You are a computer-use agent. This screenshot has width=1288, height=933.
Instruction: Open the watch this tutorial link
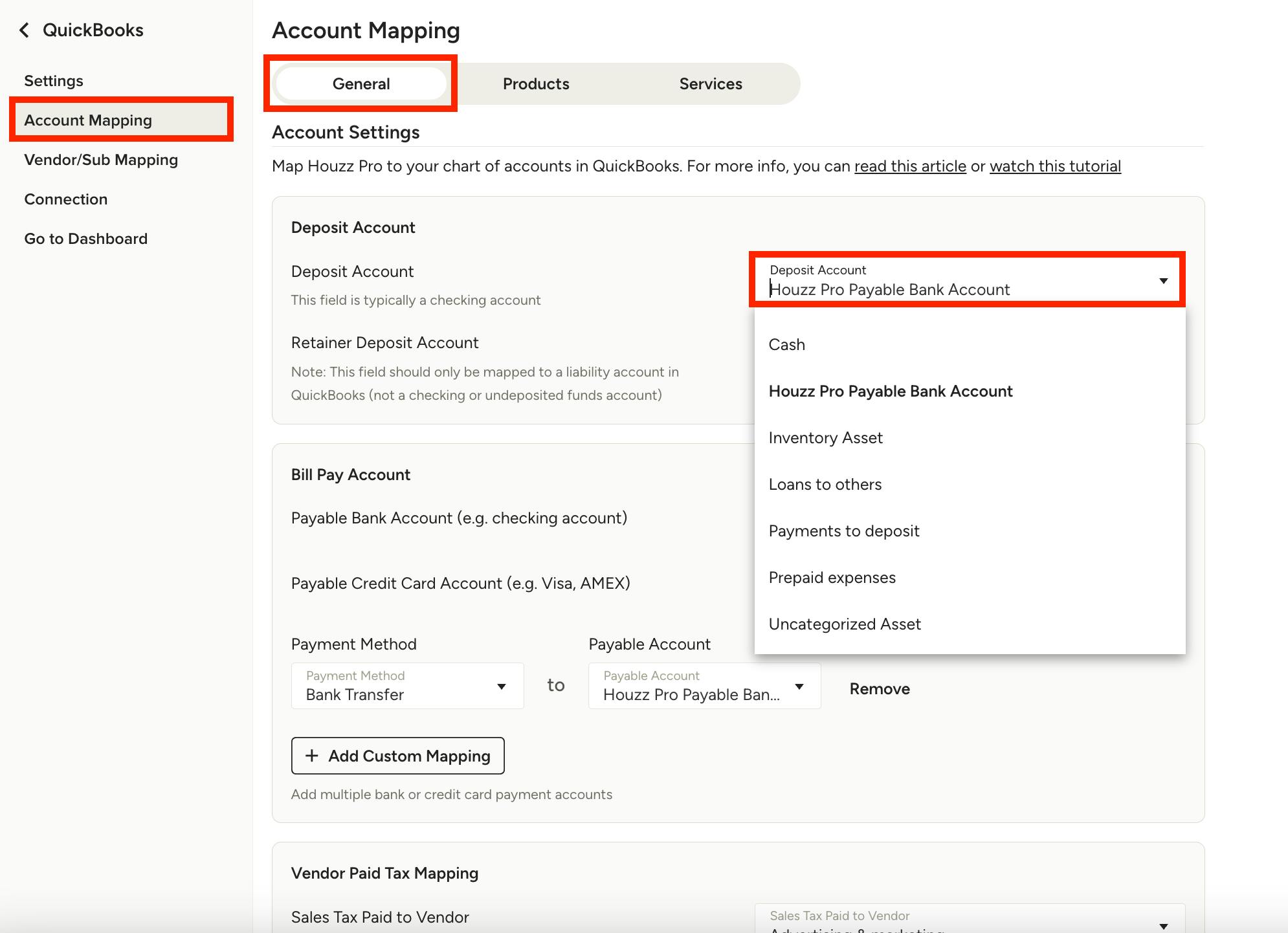click(x=1055, y=166)
